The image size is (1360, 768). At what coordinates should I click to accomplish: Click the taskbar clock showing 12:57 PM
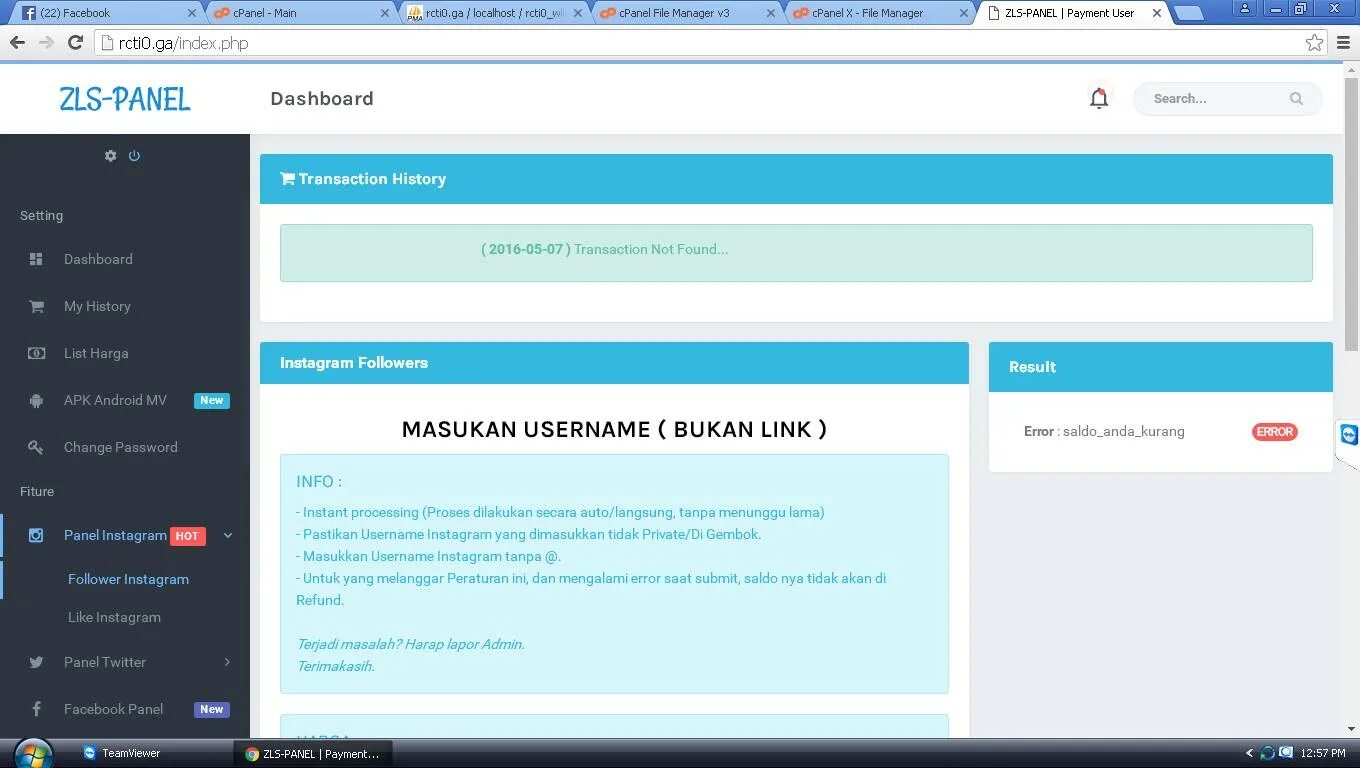[x=1322, y=753]
